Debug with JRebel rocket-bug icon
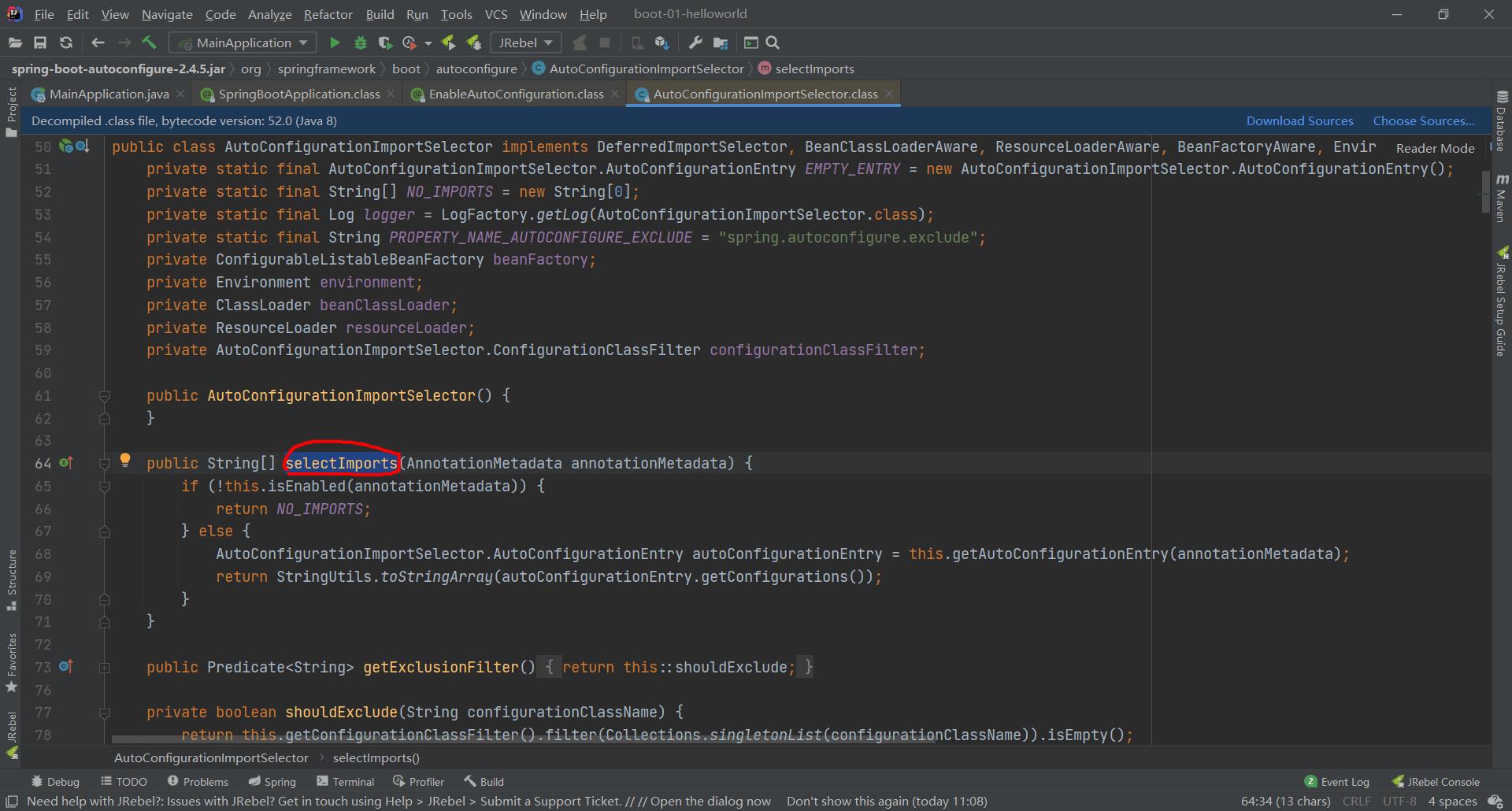 tap(473, 43)
